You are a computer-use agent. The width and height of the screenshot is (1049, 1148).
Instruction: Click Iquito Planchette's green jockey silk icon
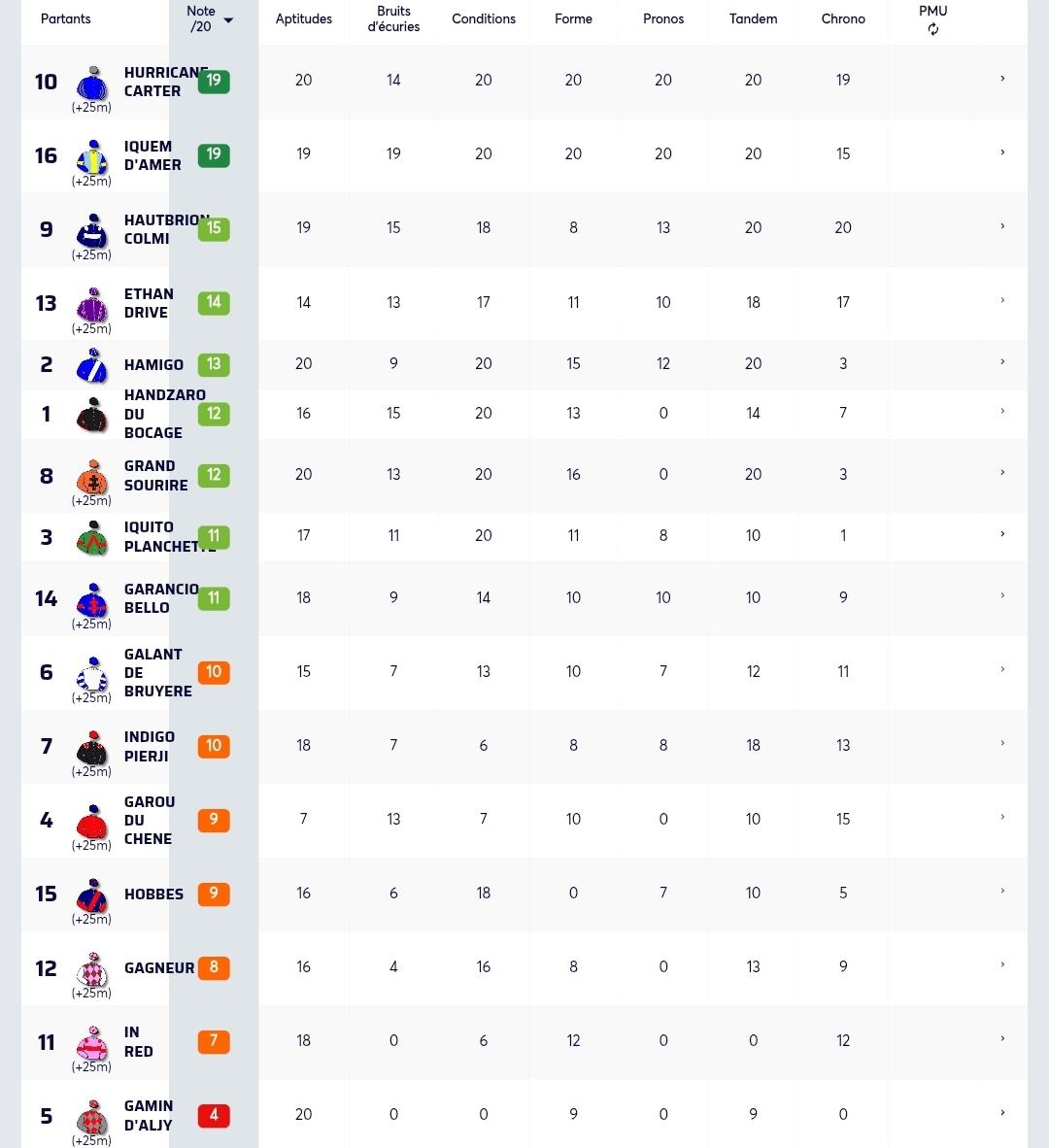point(92,538)
